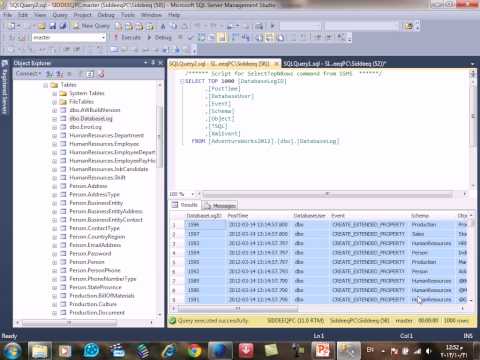Open the Connect dropdown in Object Explorer
480x360 pixels.
tap(28, 74)
